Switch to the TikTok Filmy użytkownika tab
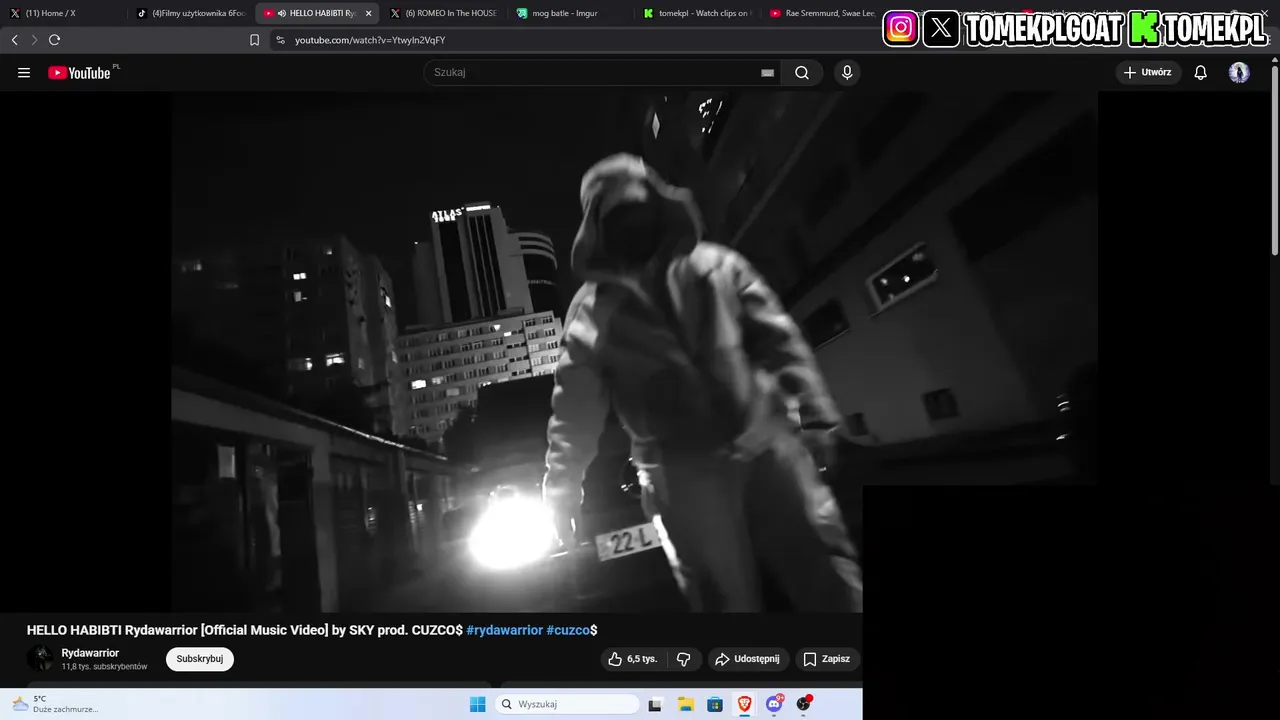The image size is (1280, 720). point(192,13)
